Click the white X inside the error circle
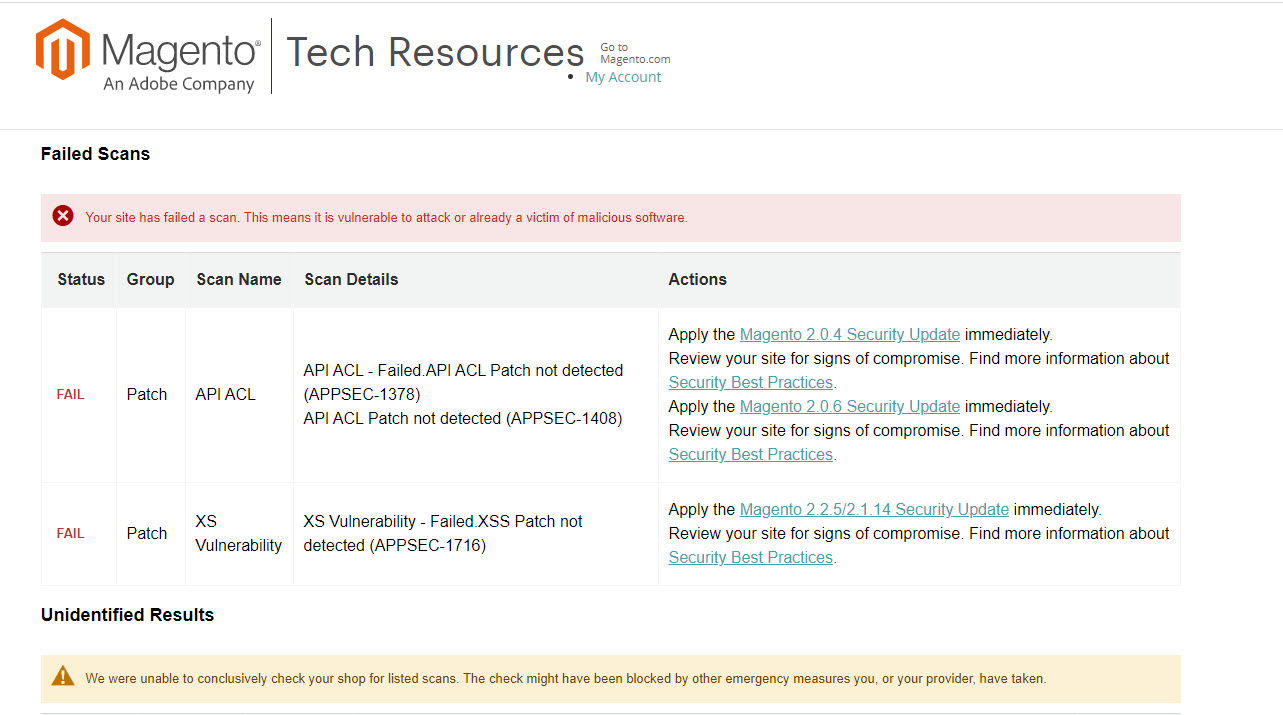Screen dimensions: 1283x715 (63, 215)
